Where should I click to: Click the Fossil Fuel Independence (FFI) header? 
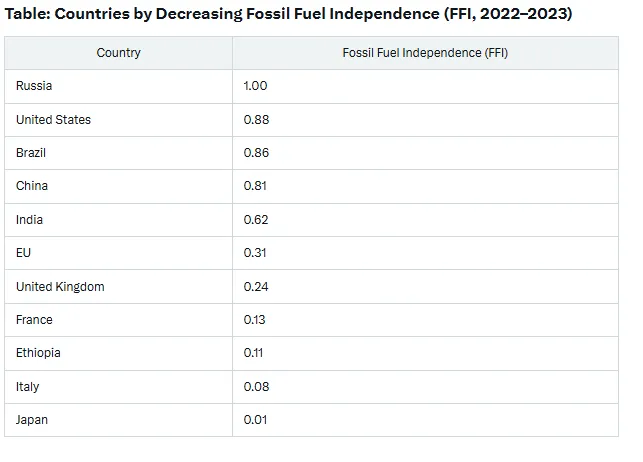(x=425, y=53)
